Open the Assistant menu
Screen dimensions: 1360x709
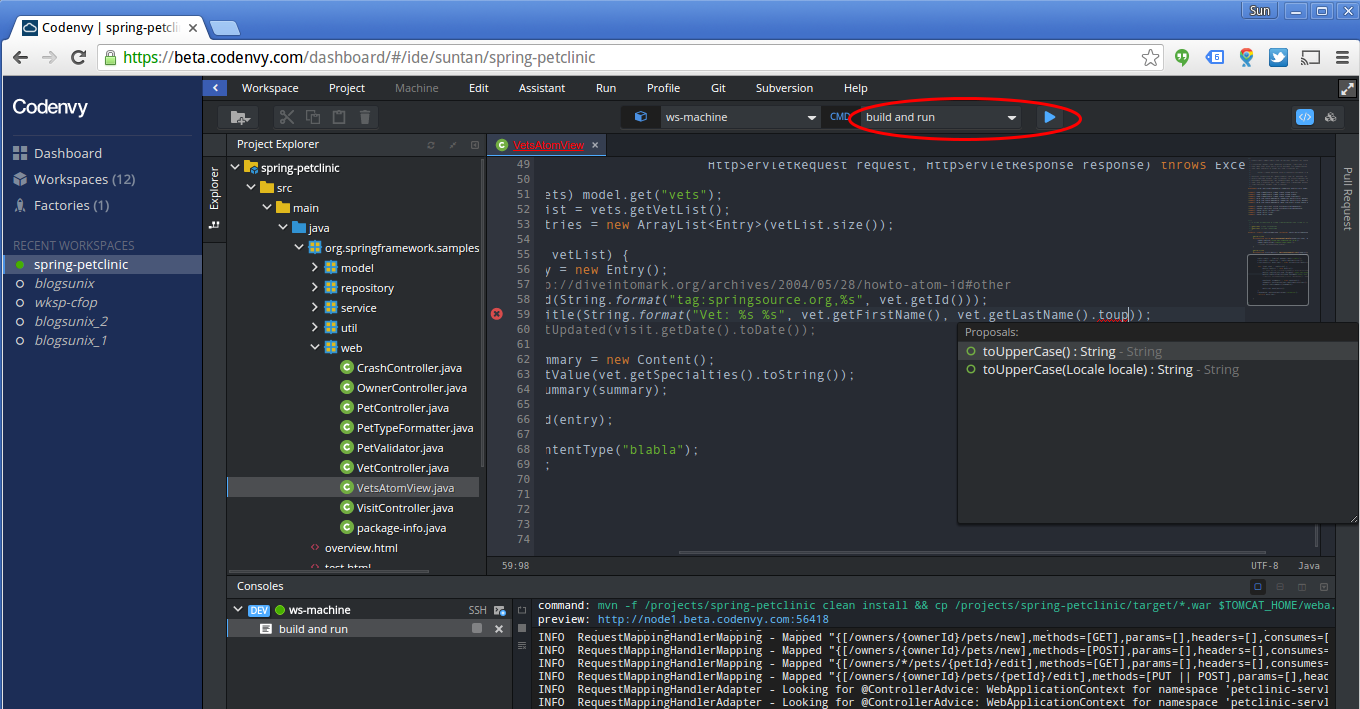point(542,88)
